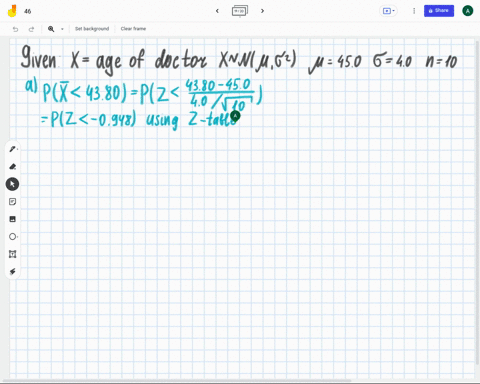The image size is (480, 384).
Task: Click the zoom magnifier icon
Action: [51, 29]
